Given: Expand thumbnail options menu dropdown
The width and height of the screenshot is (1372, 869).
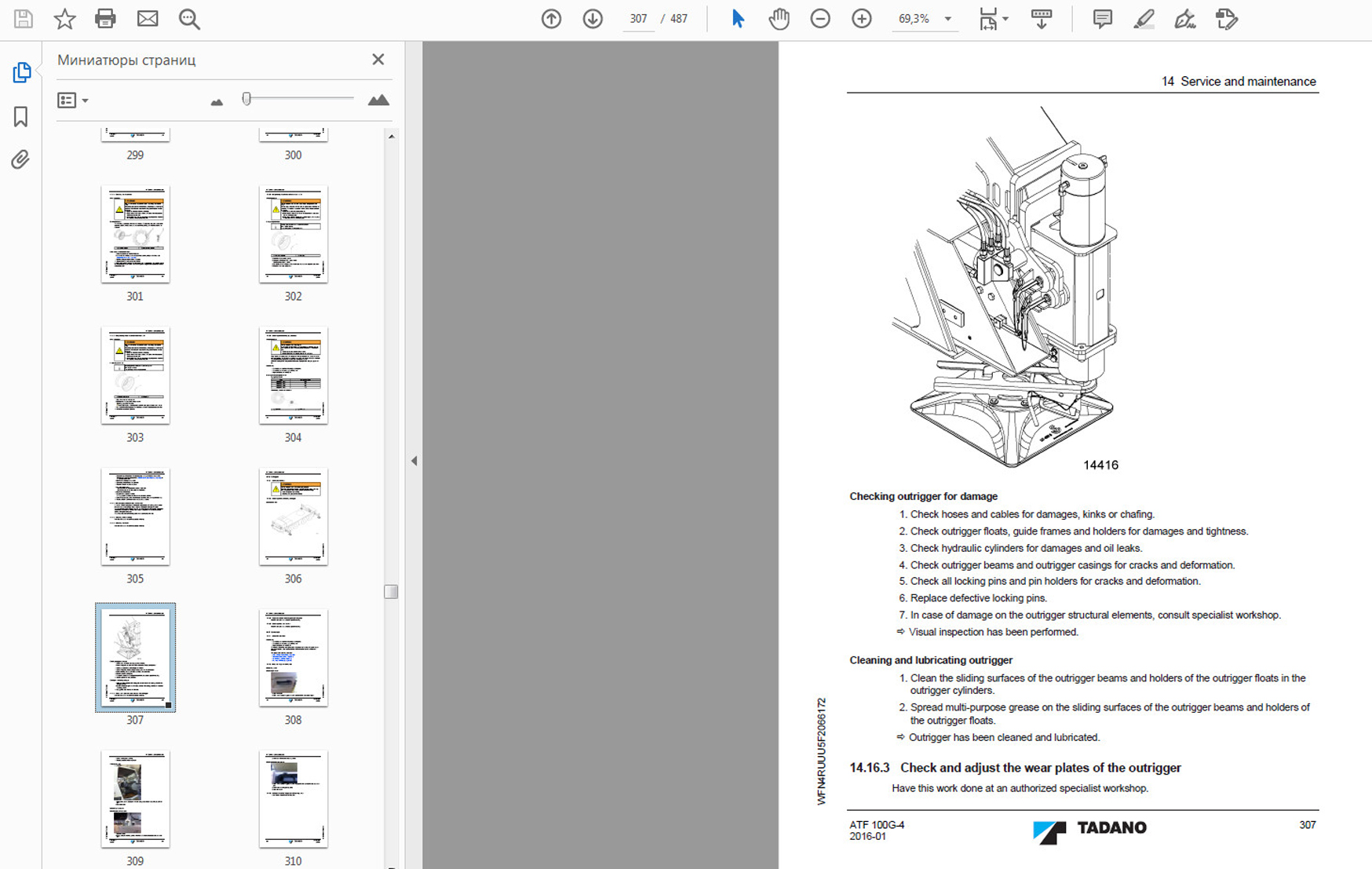Looking at the screenshot, I should coord(73,100).
